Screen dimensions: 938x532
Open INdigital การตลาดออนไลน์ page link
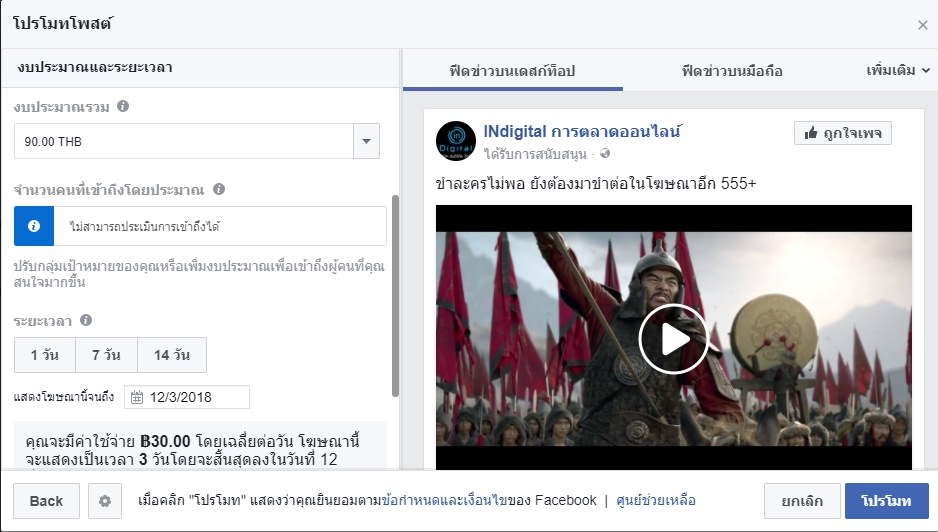tap(582, 131)
